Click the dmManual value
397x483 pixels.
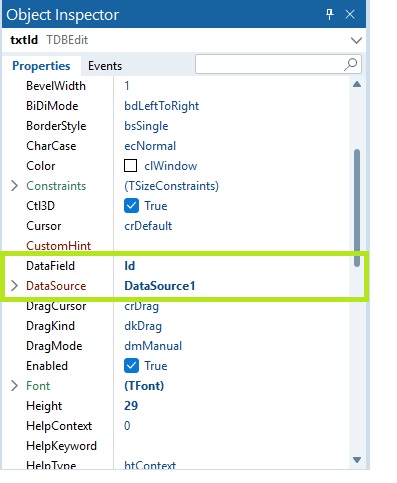tap(153, 346)
